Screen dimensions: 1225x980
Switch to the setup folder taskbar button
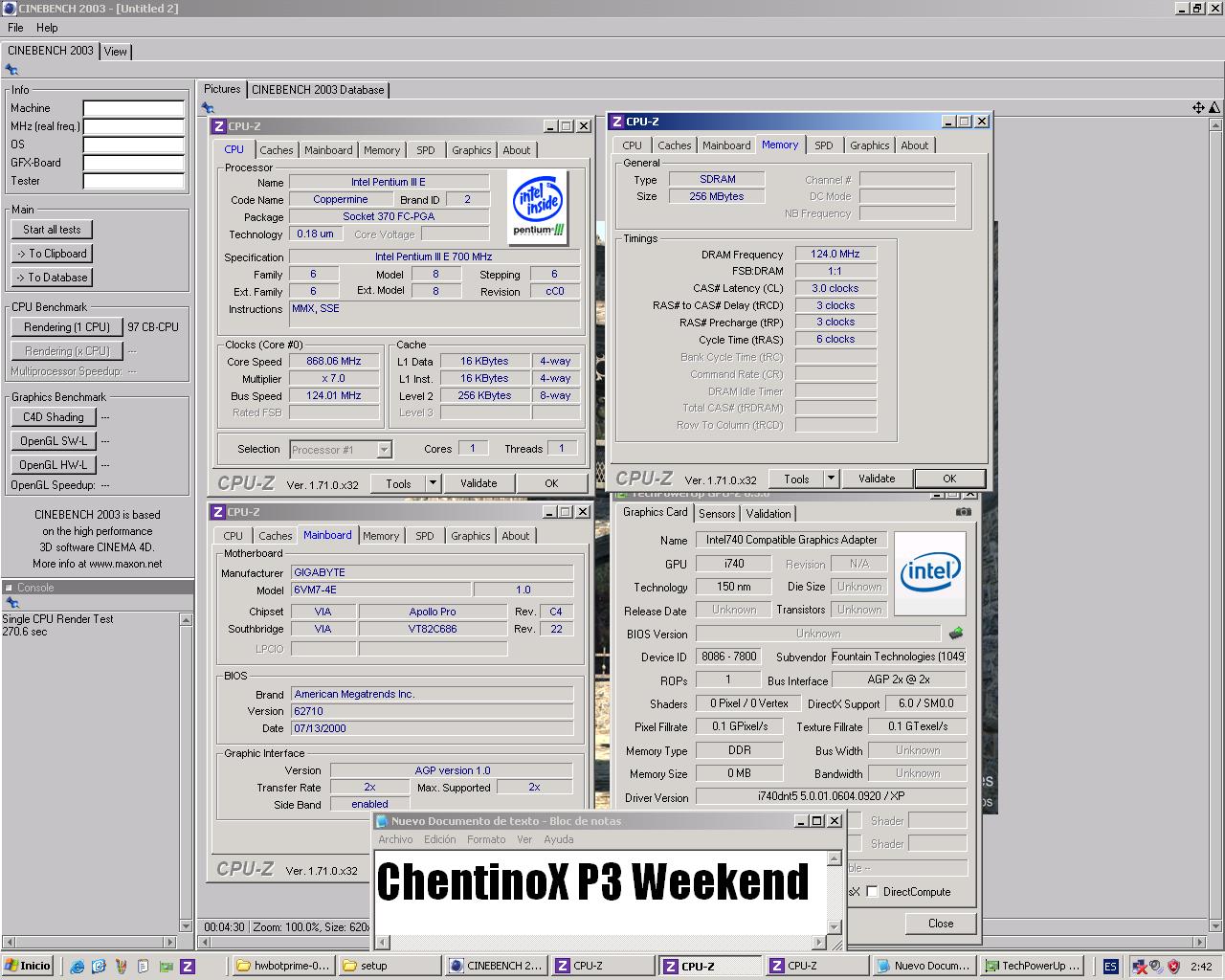pos(390,966)
